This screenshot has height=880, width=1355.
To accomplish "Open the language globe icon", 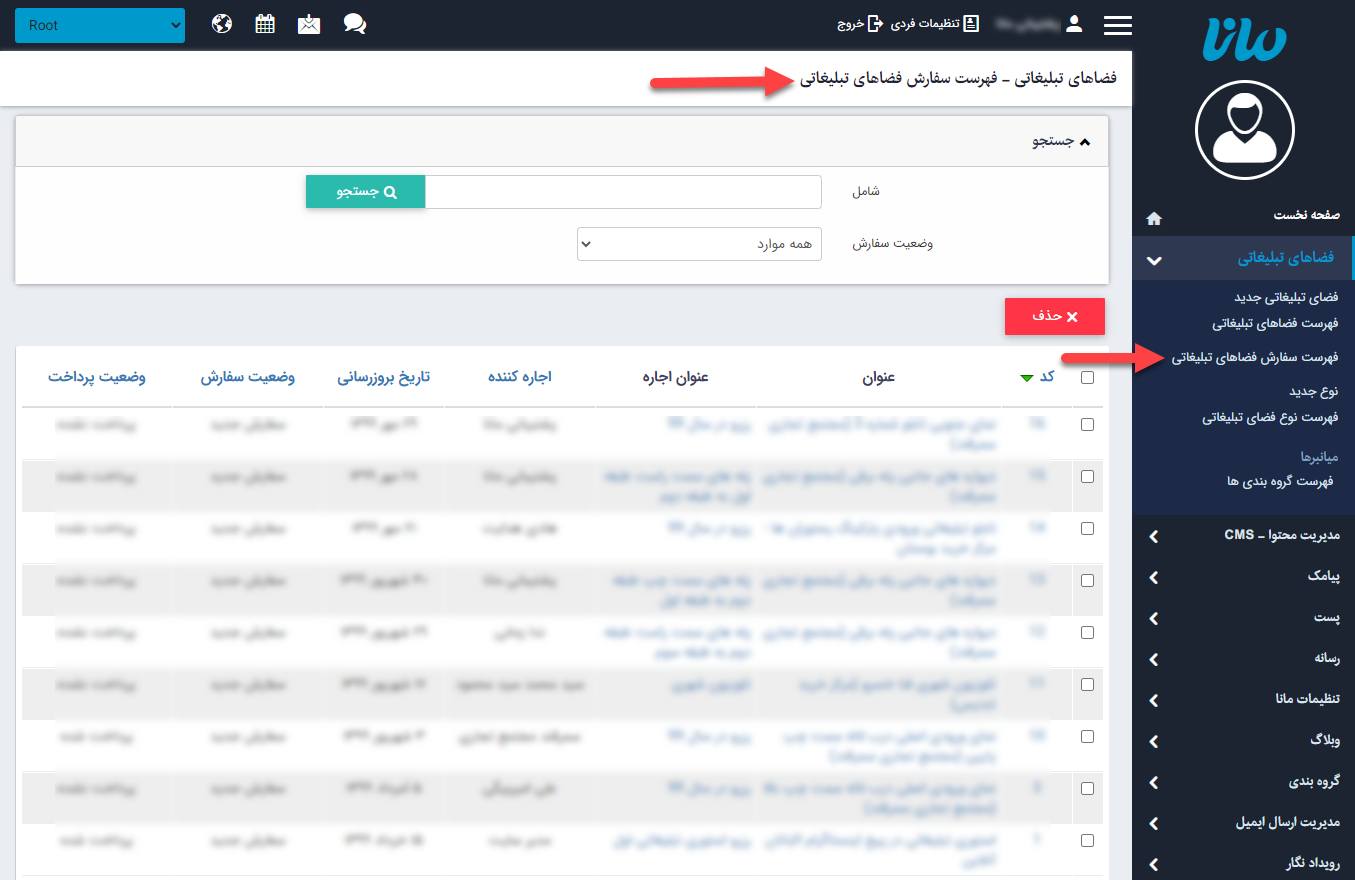I will point(221,24).
